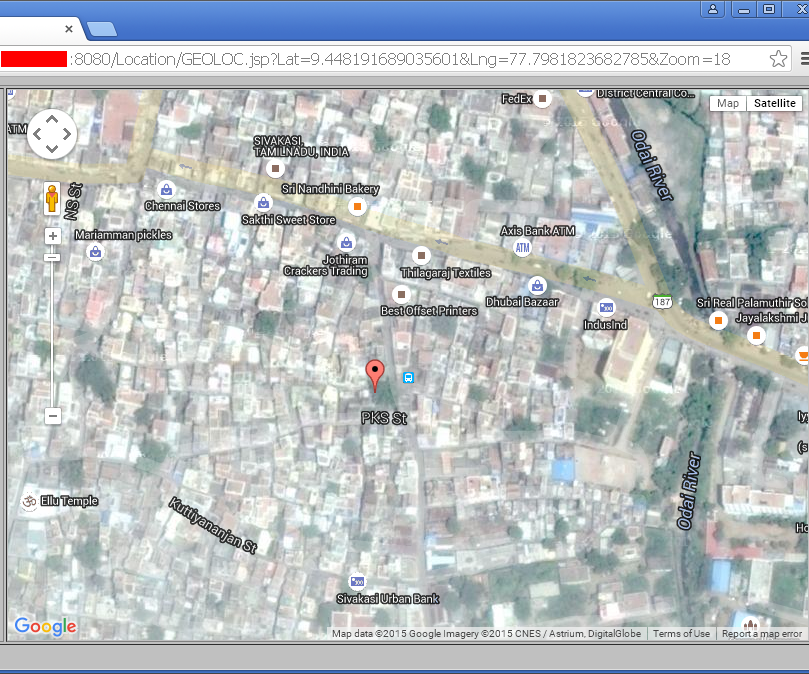Toggle Map view mode
Screen dimensions: 809x674
pos(727,103)
